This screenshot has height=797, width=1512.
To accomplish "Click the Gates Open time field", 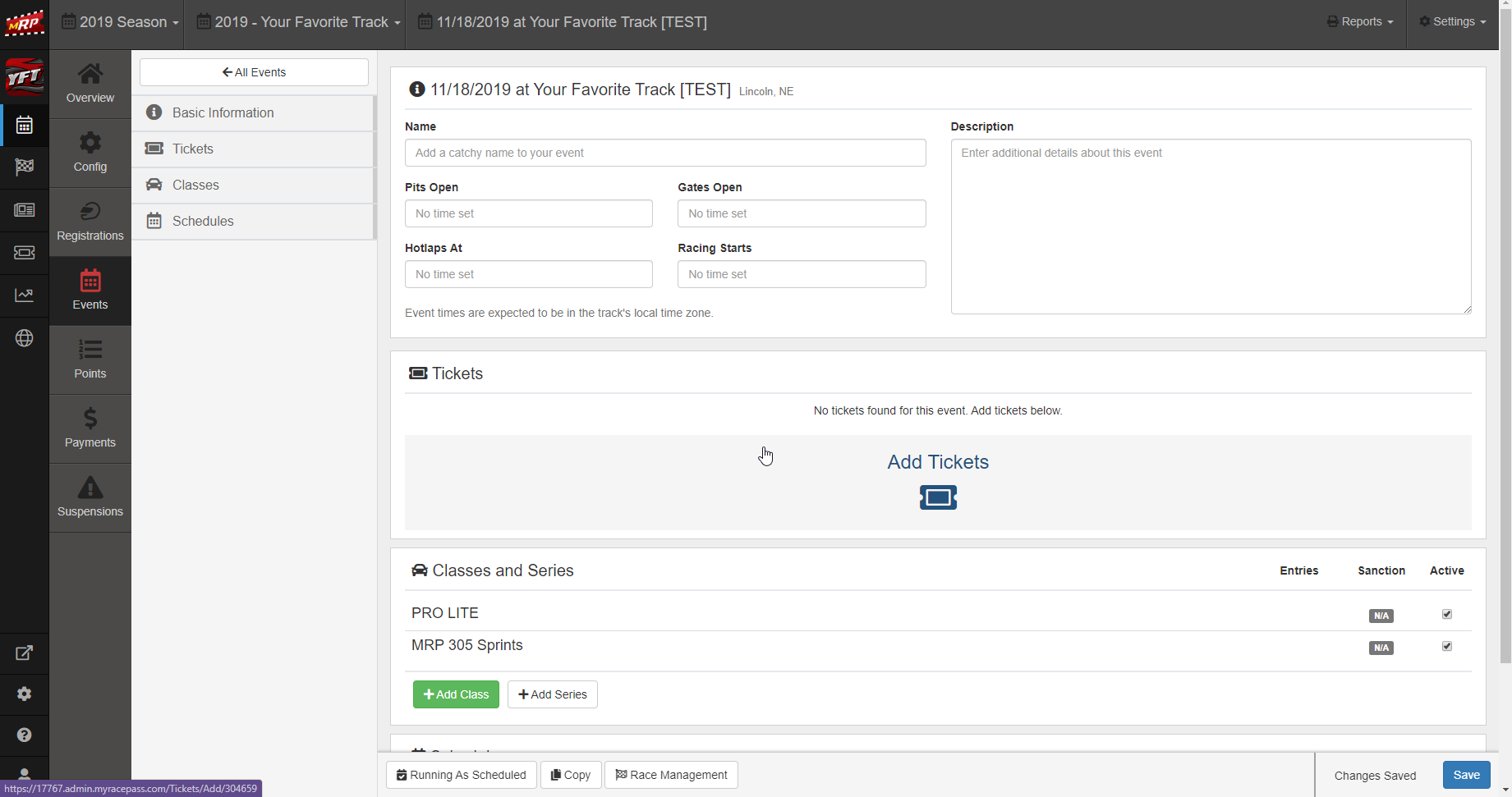I will pyautogui.click(x=802, y=213).
